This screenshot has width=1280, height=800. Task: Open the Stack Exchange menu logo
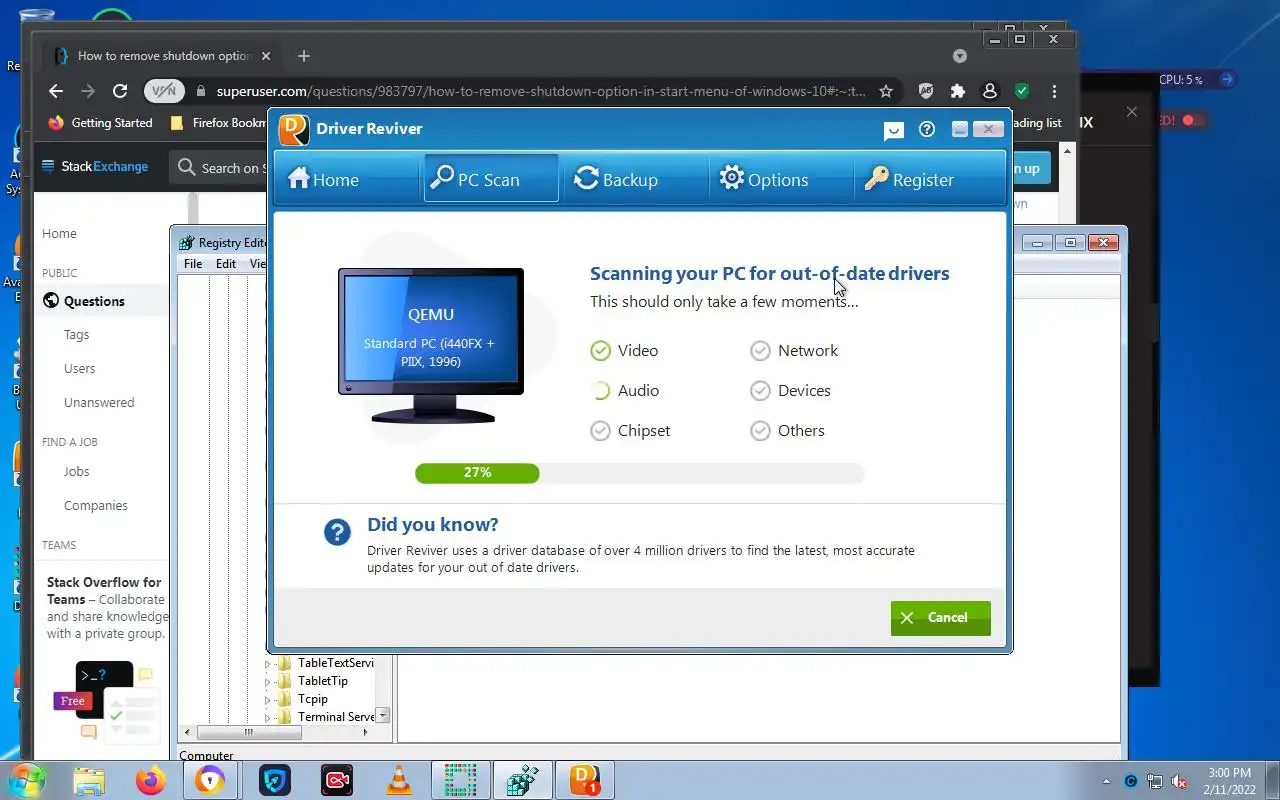coord(95,167)
